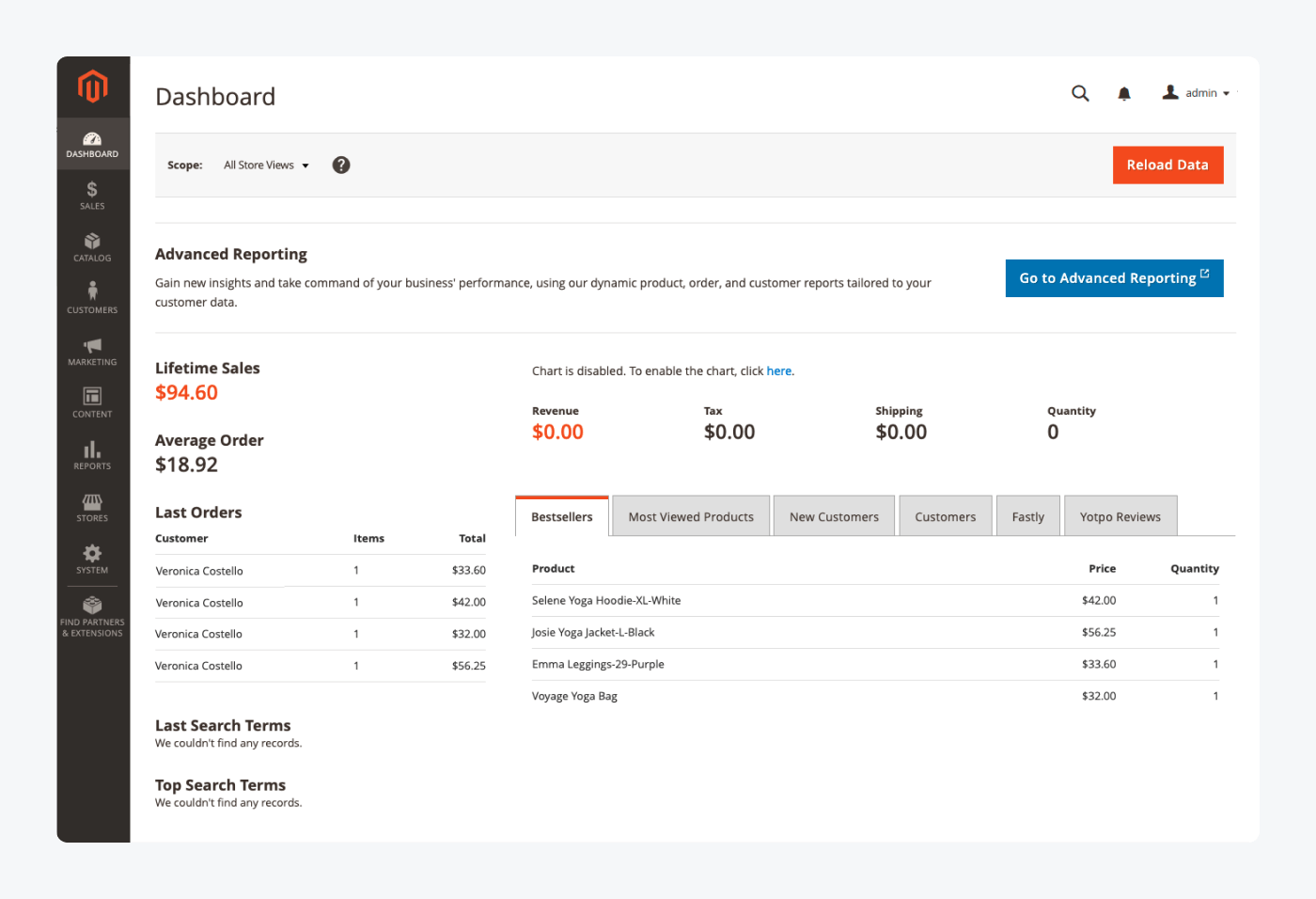This screenshot has width=1316, height=899.
Task: Click the search magnifier icon
Action: 1080,93
